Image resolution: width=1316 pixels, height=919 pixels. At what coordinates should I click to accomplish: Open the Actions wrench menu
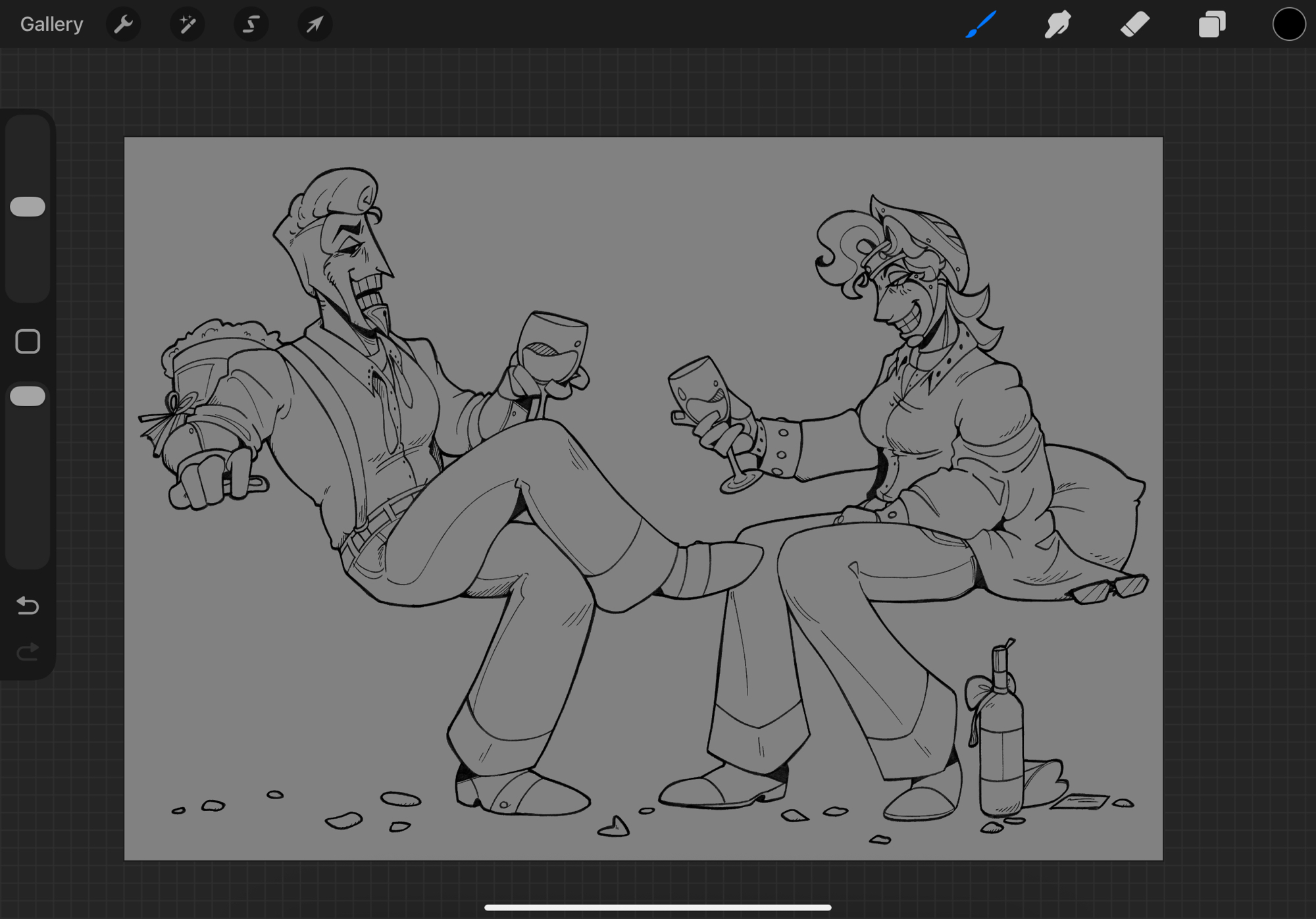click(123, 24)
